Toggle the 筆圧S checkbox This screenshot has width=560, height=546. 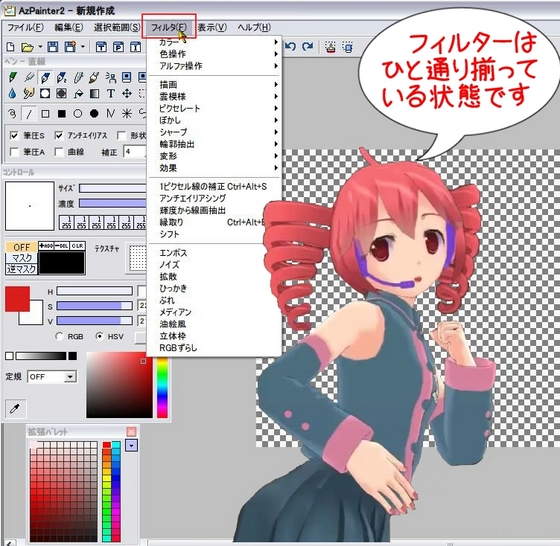pyautogui.click(x=14, y=135)
